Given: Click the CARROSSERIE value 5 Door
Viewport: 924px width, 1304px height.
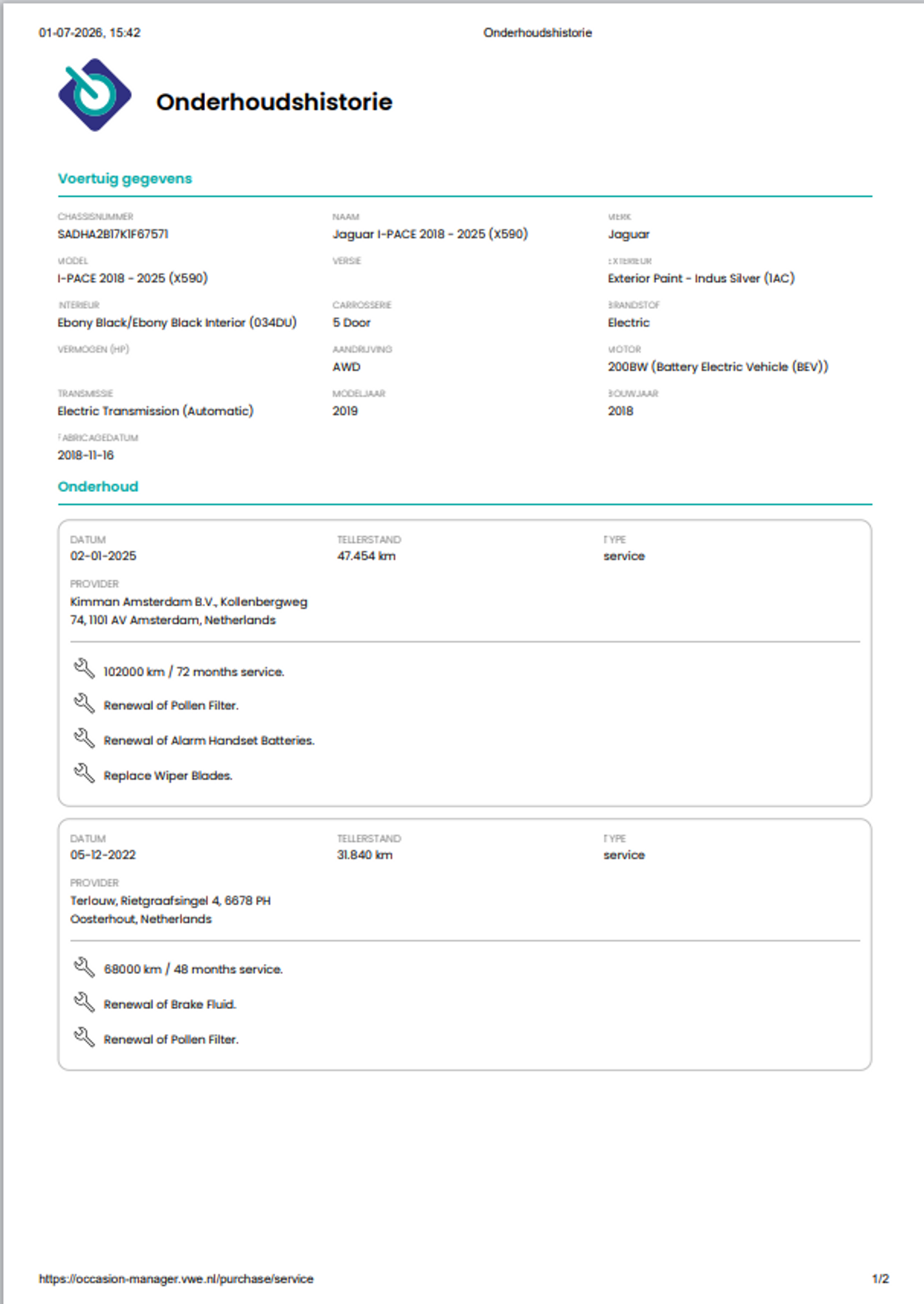Looking at the screenshot, I should point(352,323).
